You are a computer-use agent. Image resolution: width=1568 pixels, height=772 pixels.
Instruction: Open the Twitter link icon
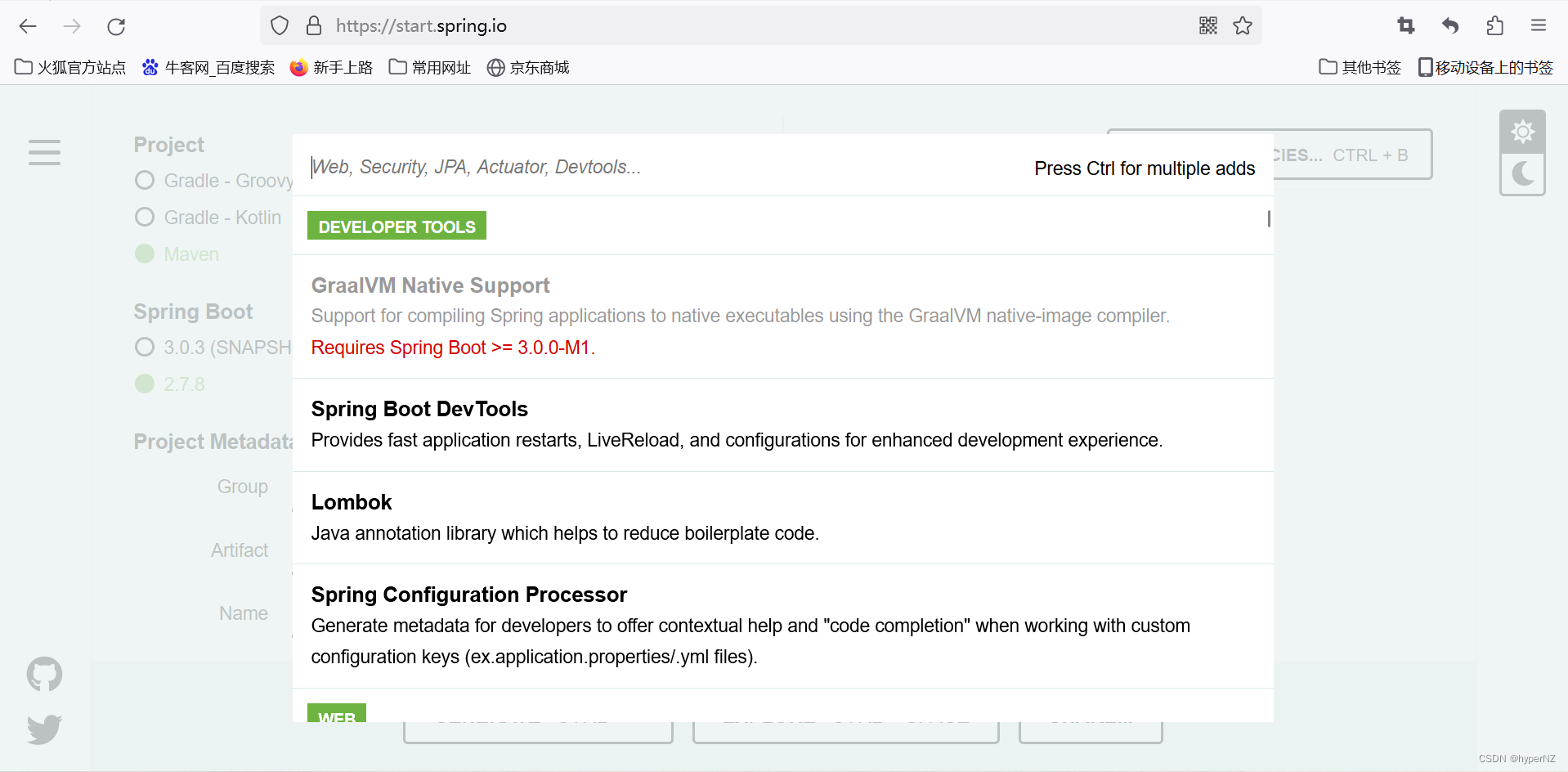click(44, 729)
